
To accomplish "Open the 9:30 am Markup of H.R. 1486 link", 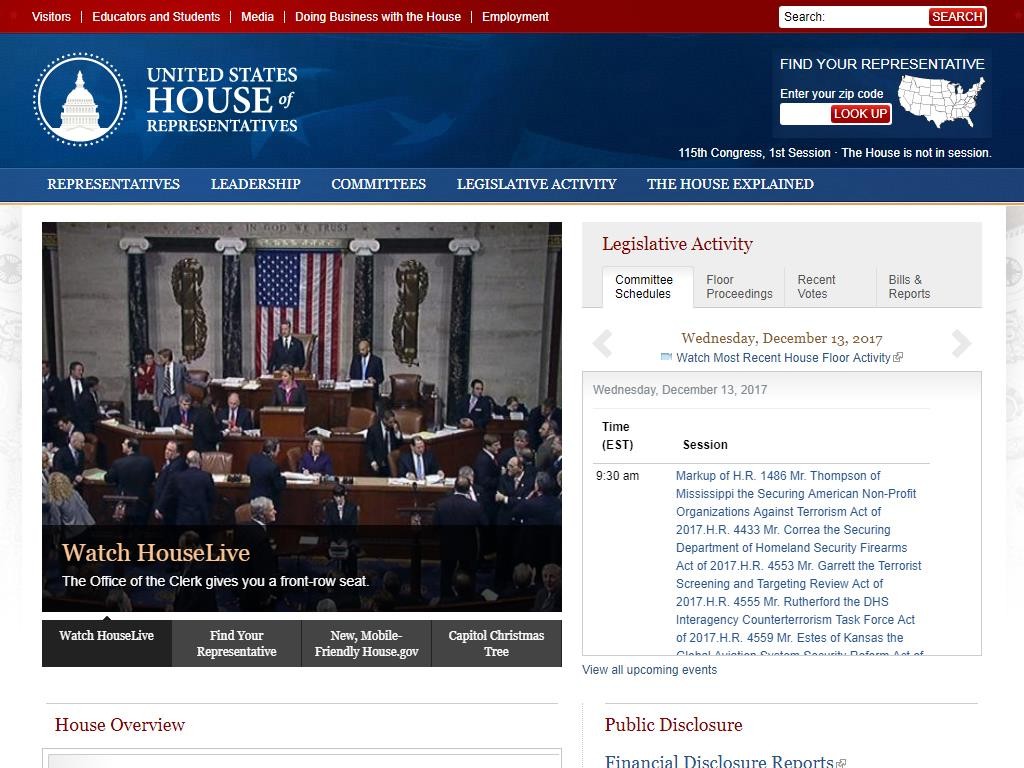I will [x=799, y=565].
